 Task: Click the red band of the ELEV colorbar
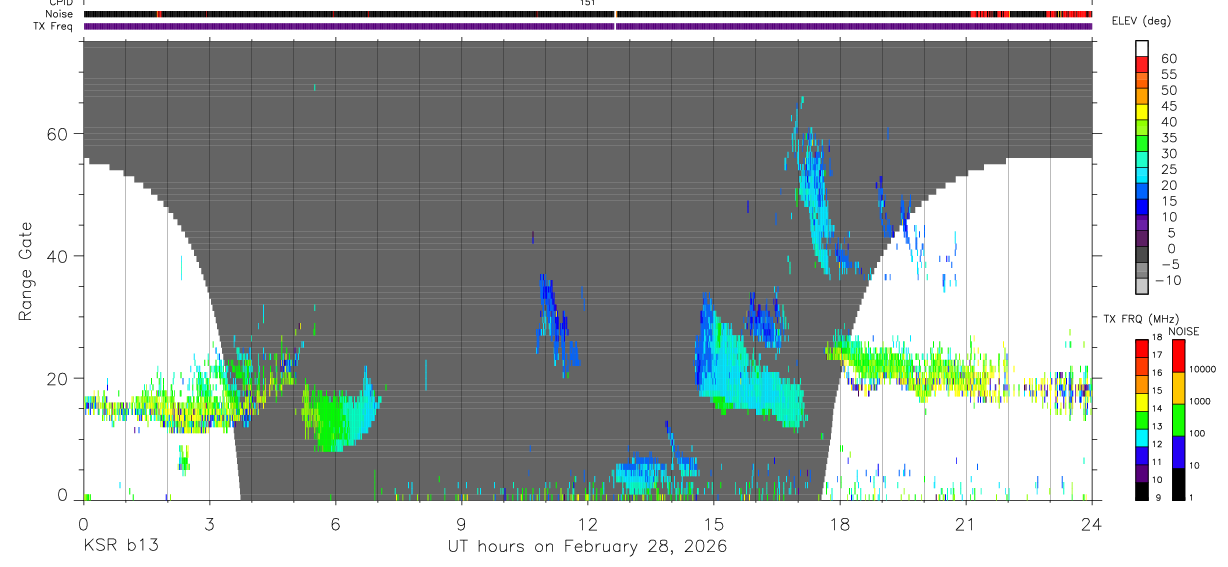[x=1142, y=62]
